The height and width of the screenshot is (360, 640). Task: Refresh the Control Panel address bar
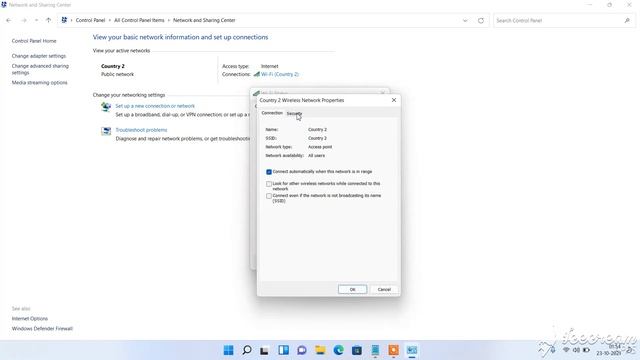coord(481,20)
